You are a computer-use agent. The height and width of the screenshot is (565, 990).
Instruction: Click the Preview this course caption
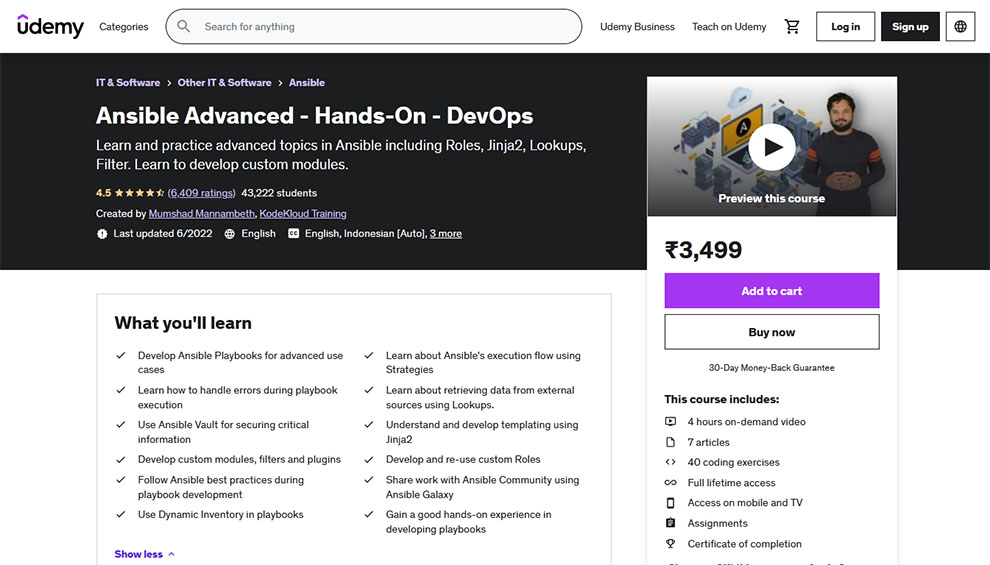click(772, 198)
